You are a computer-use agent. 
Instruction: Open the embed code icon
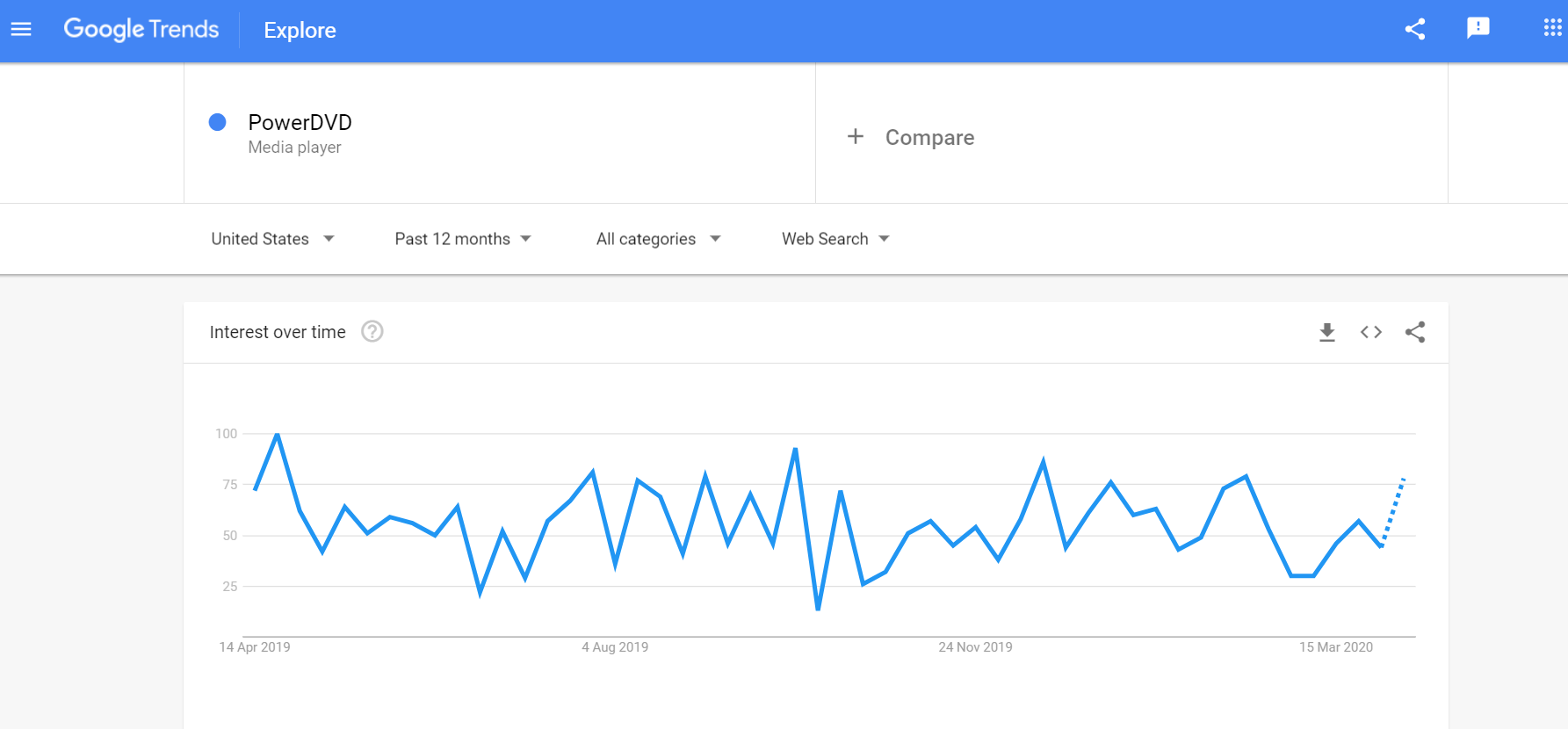pyautogui.click(x=1371, y=332)
